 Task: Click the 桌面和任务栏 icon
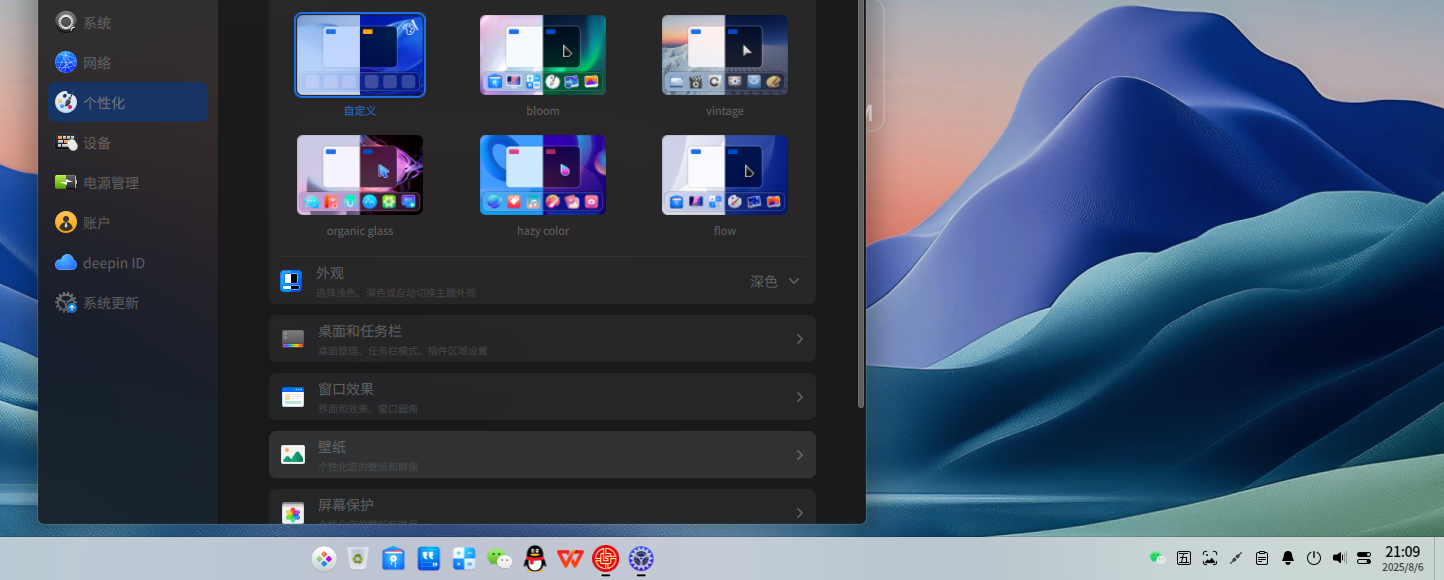tap(293, 339)
